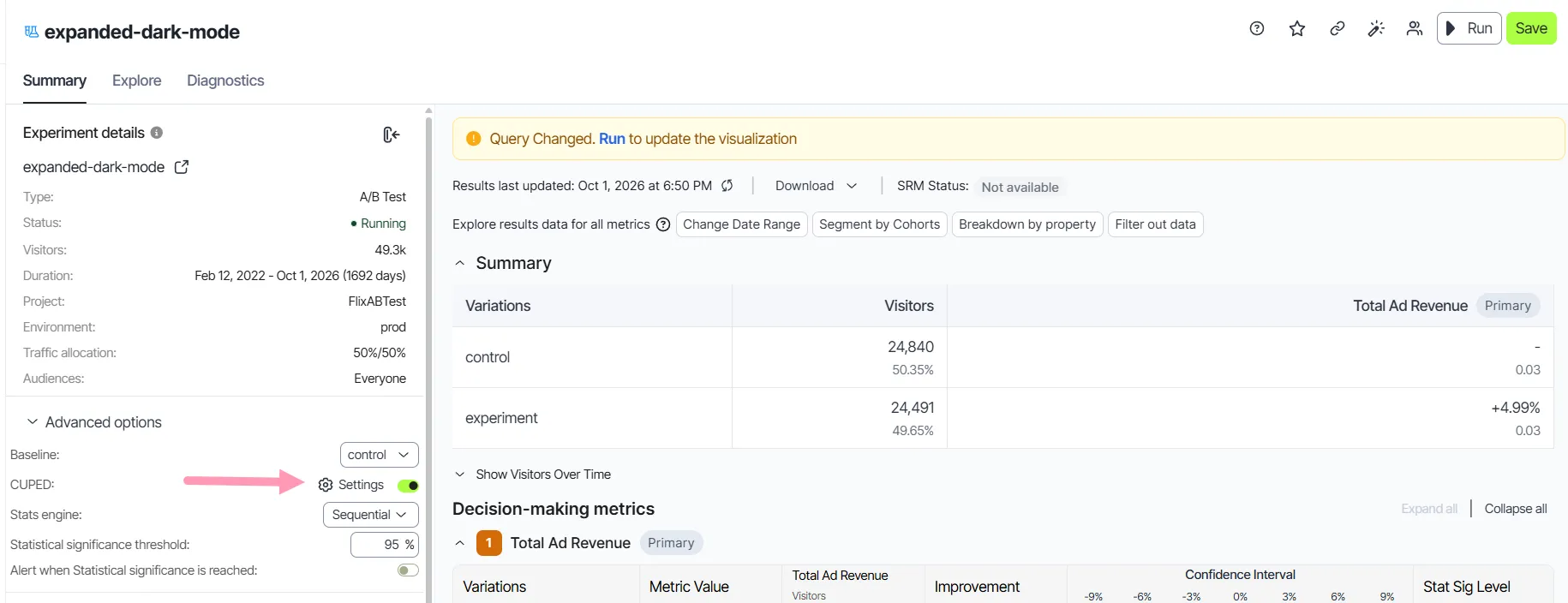The height and width of the screenshot is (603, 1568).
Task: Open the help icon in top toolbar
Action: tap(1257, 28)
